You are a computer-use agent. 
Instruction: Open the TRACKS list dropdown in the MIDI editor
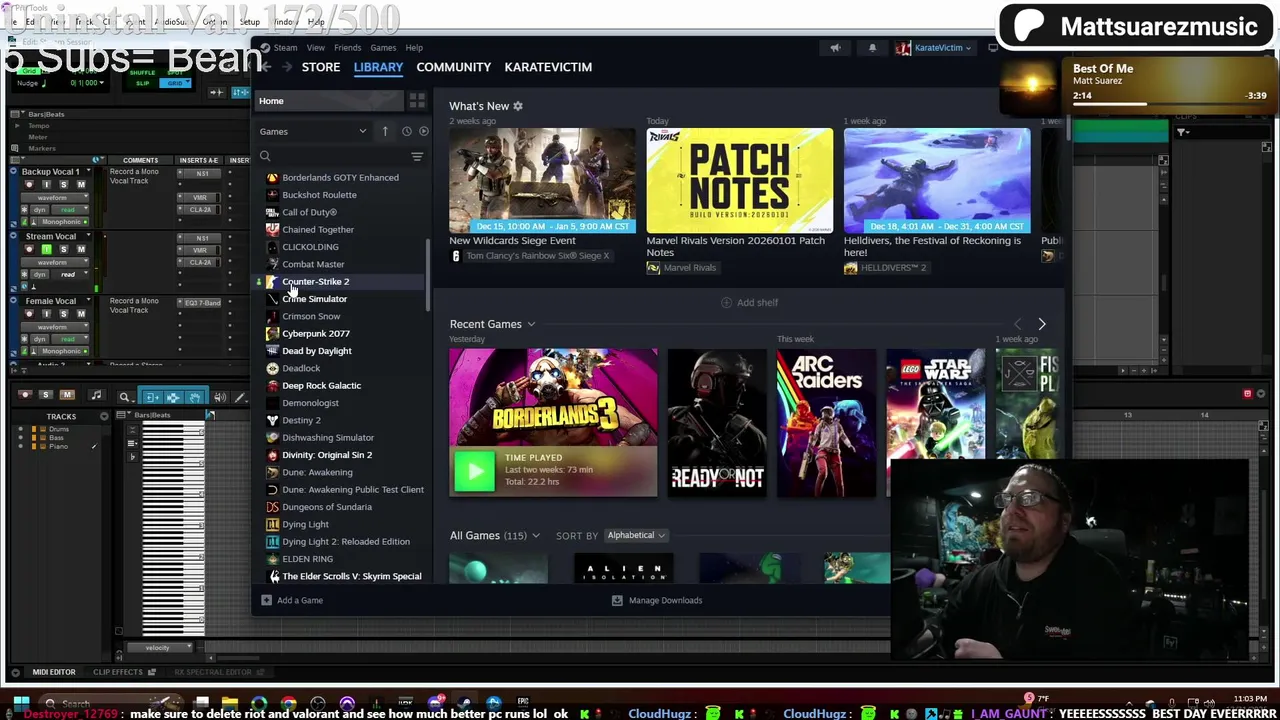pyautogui.click(x=104, y=416)
